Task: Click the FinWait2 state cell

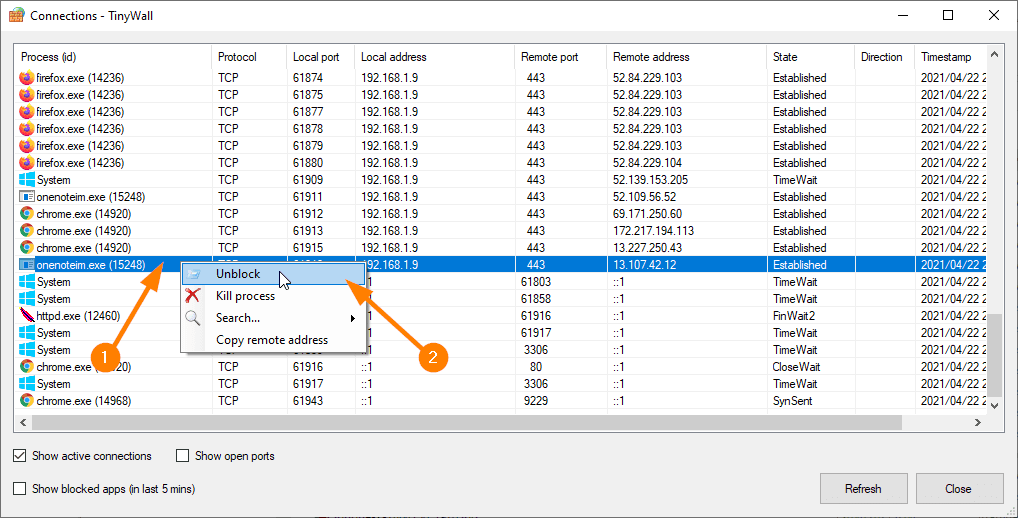Action: (793, 316)
